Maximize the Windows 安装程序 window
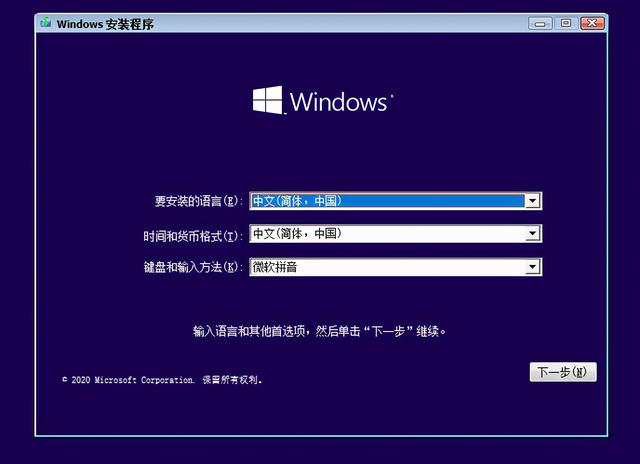The image size is (640, 464). click(x=566, y=23)
